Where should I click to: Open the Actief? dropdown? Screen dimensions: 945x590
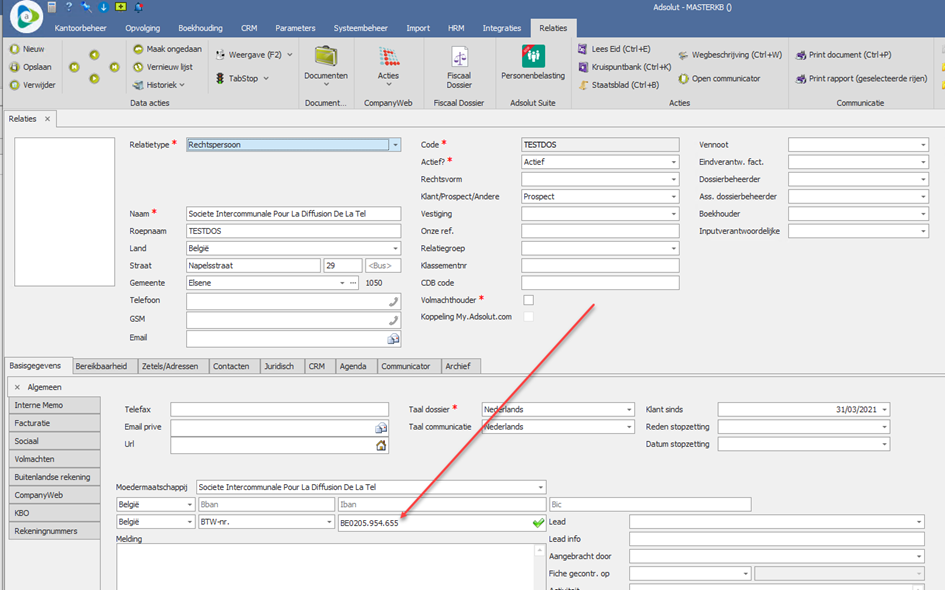673,162
